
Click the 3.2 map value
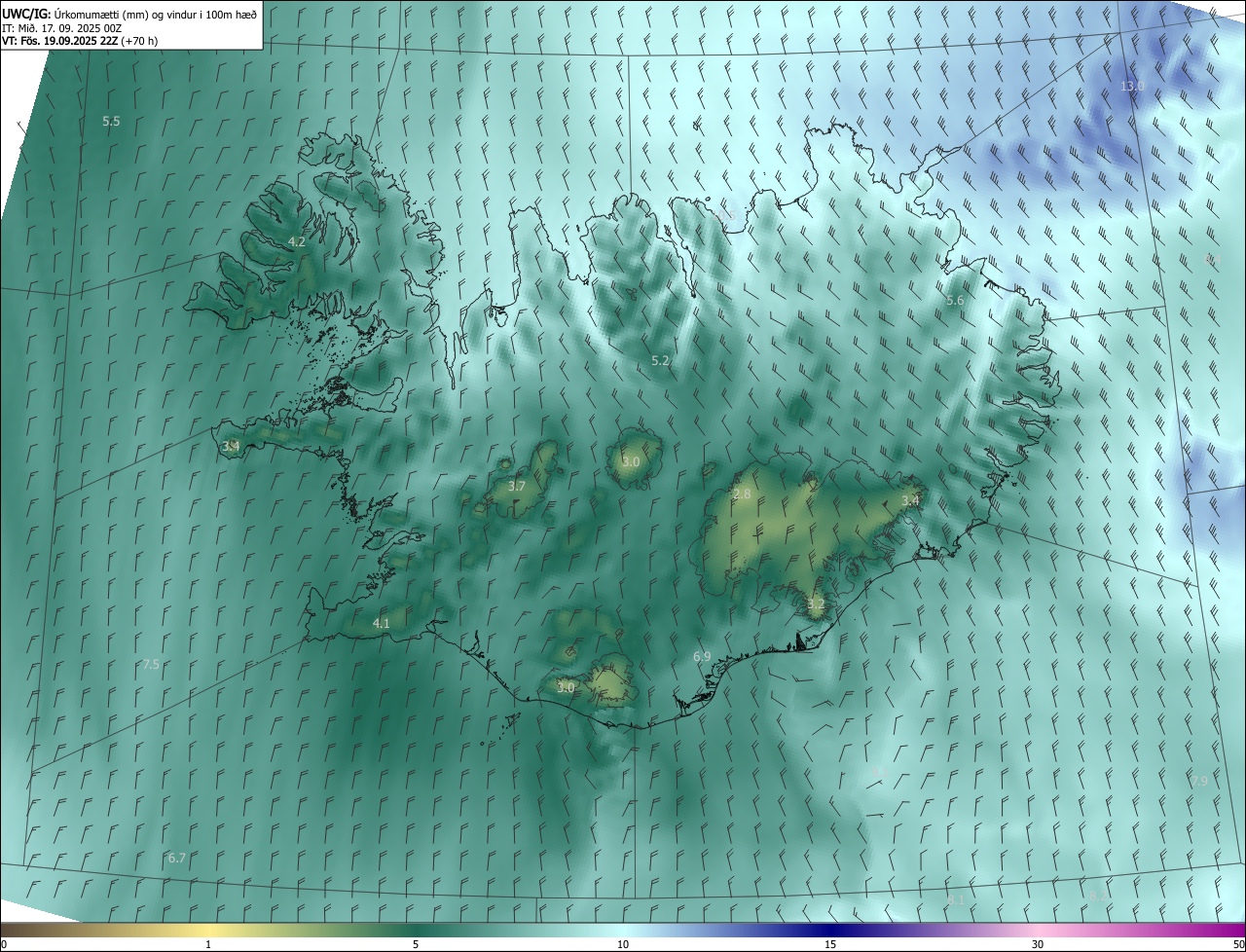point(816,604)
